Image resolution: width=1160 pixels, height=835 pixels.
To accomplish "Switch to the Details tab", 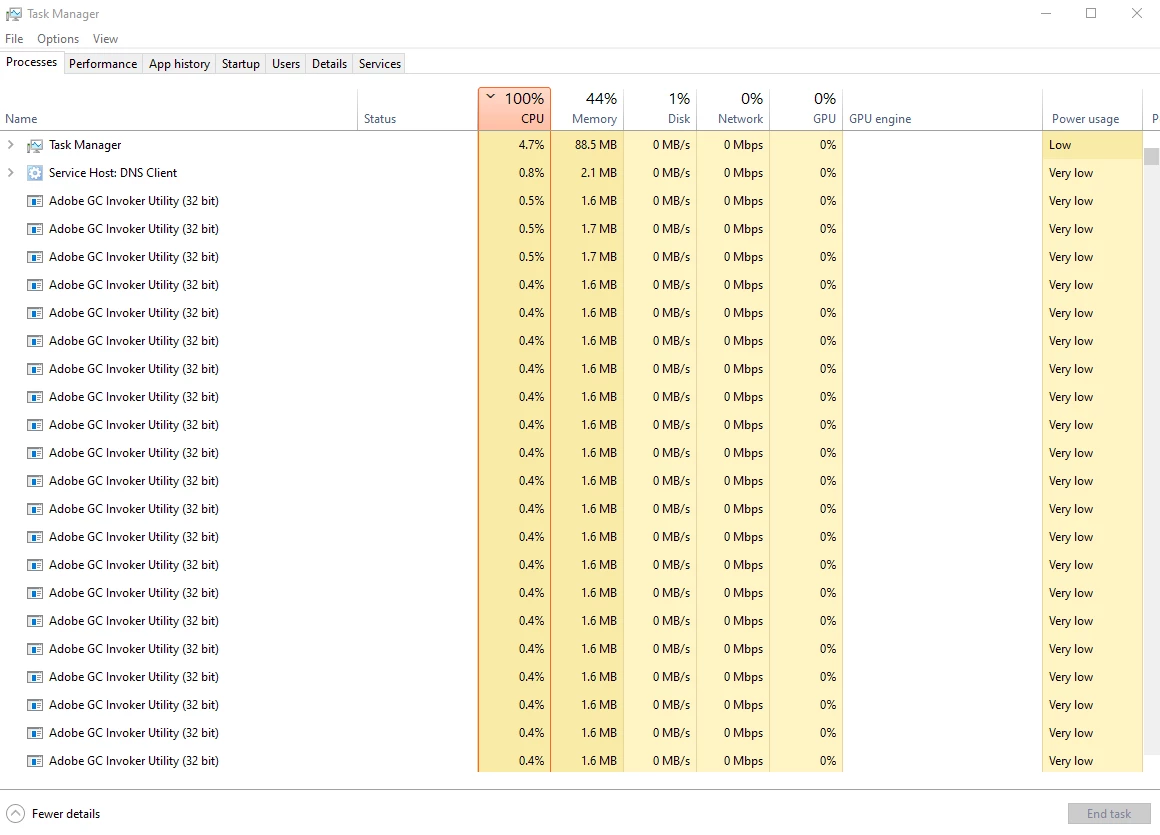I will [329, 64].
